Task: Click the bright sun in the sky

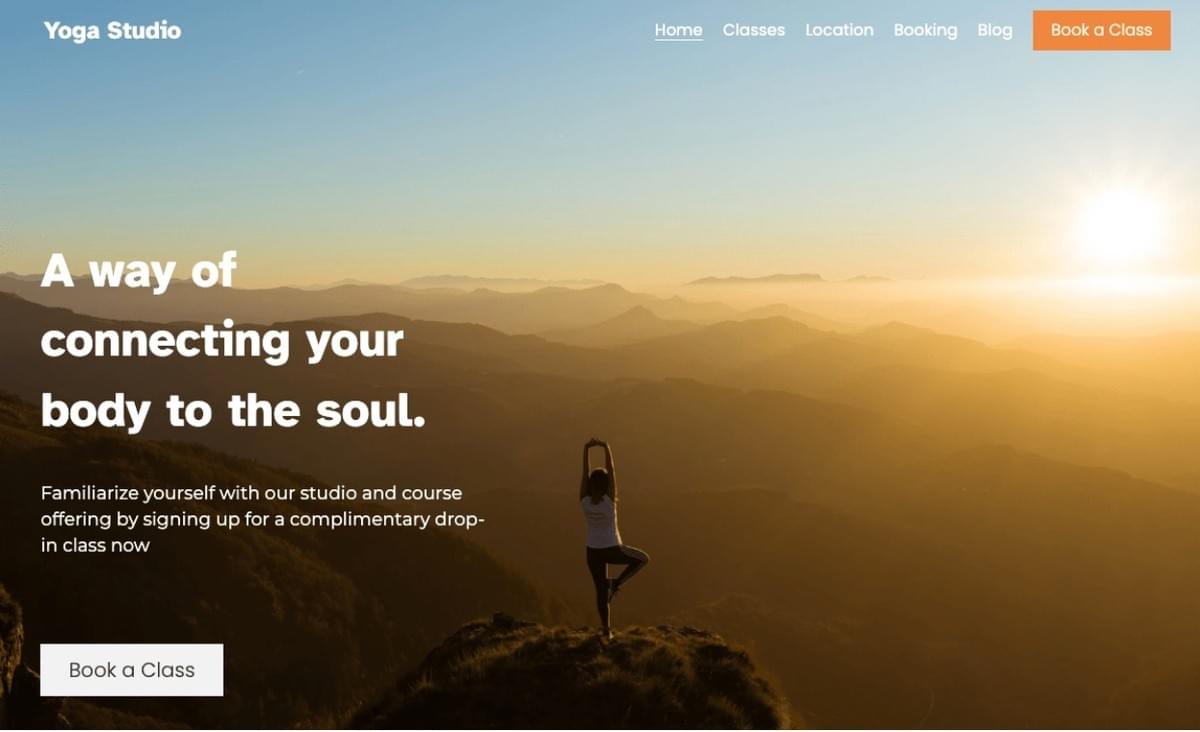Action: click(x=1122, y=225)
